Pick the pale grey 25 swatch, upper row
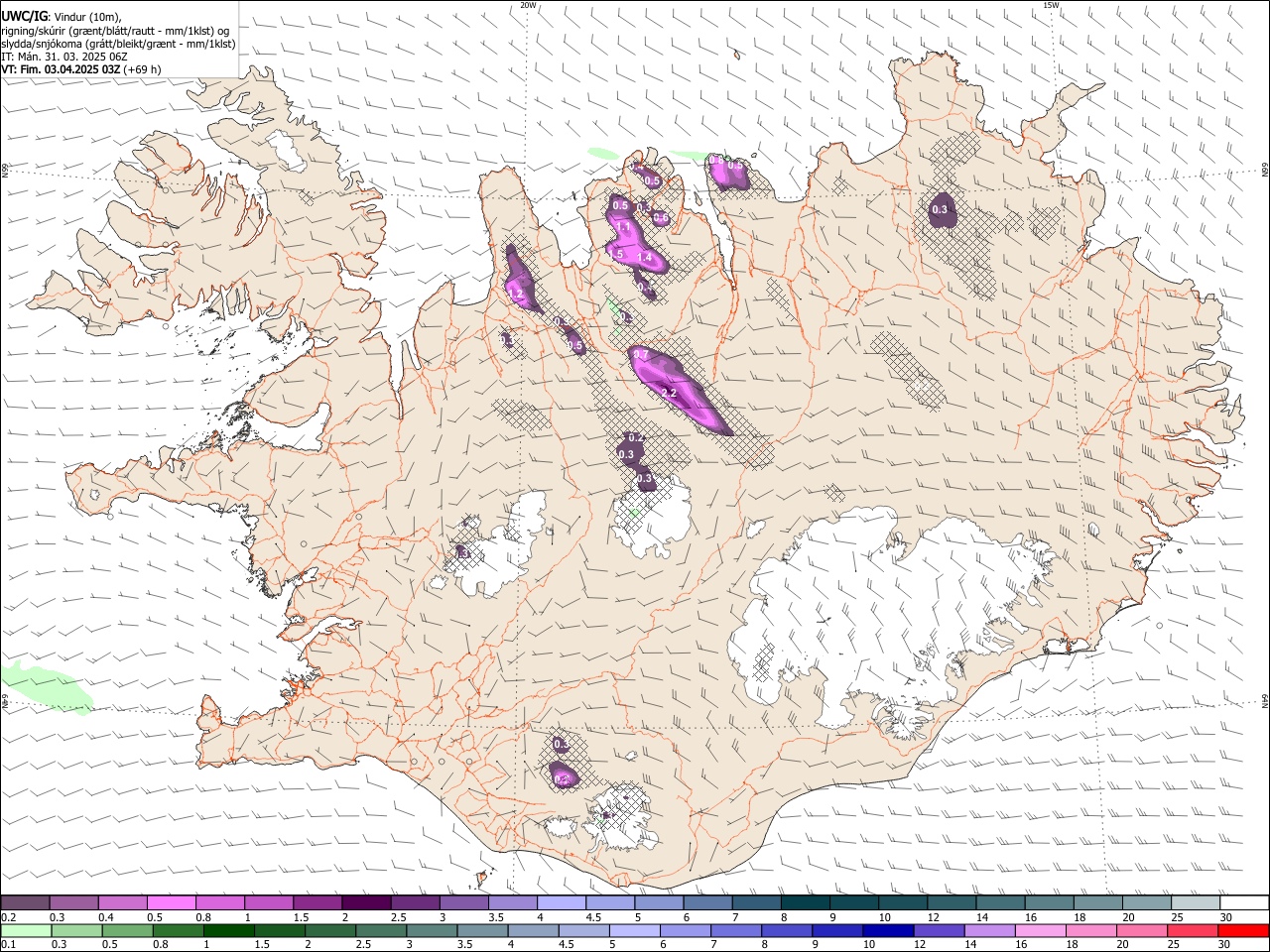 point(1196,903)
